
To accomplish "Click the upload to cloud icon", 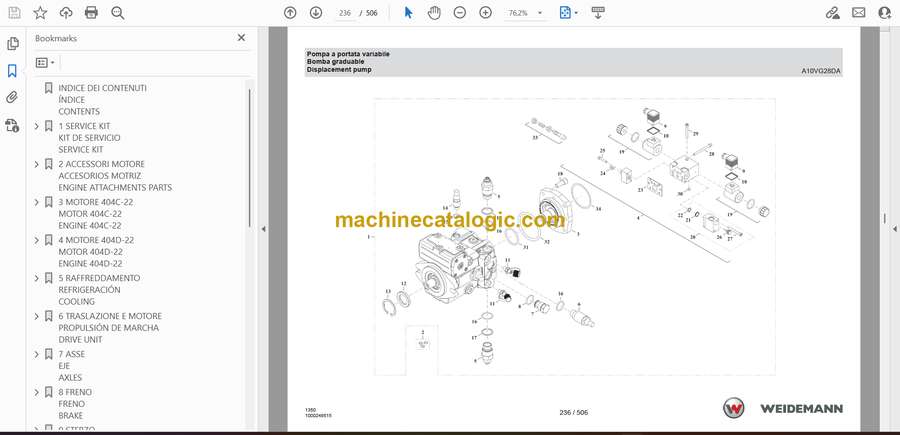I will 66,13.
